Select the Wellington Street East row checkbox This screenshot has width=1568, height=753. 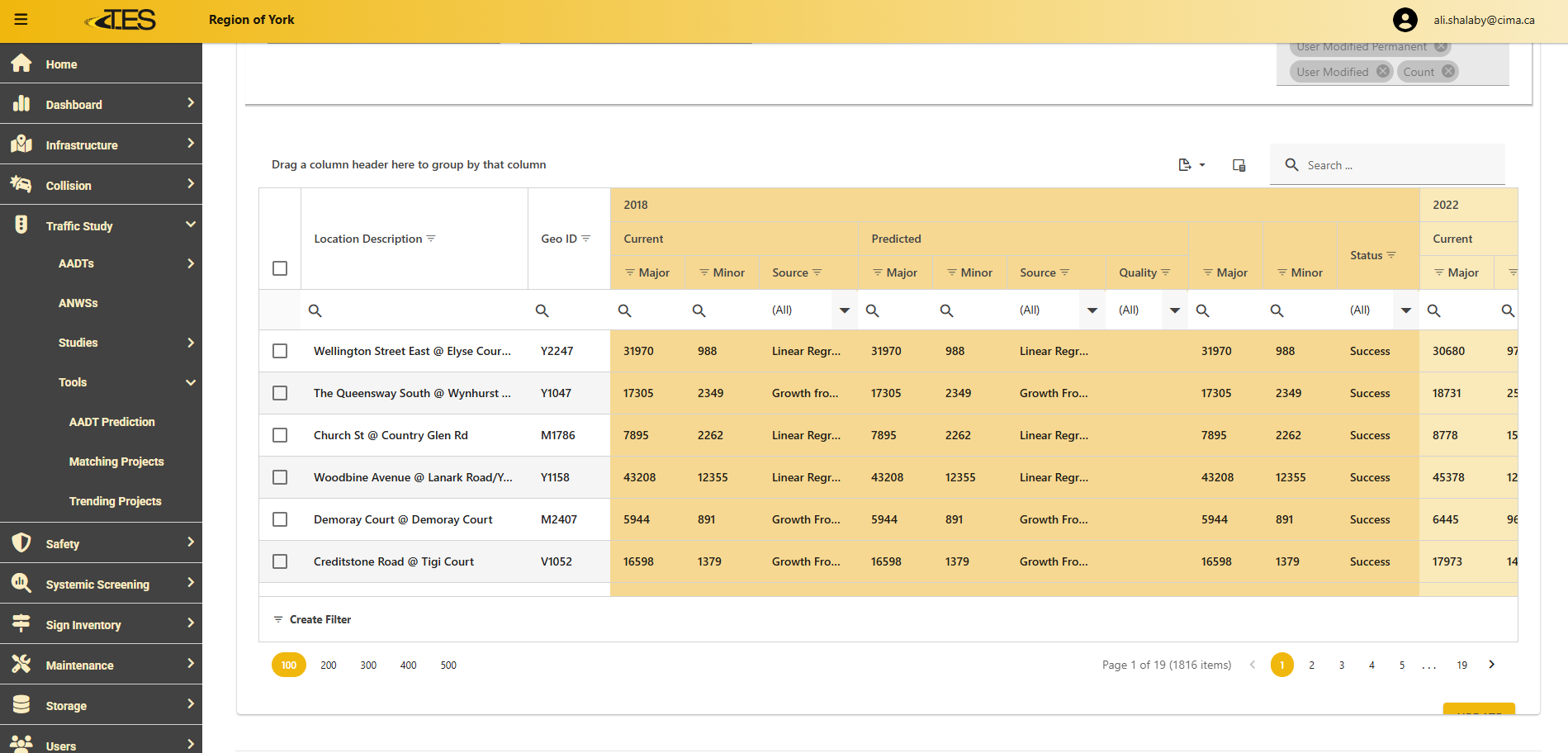coord(280,351)
